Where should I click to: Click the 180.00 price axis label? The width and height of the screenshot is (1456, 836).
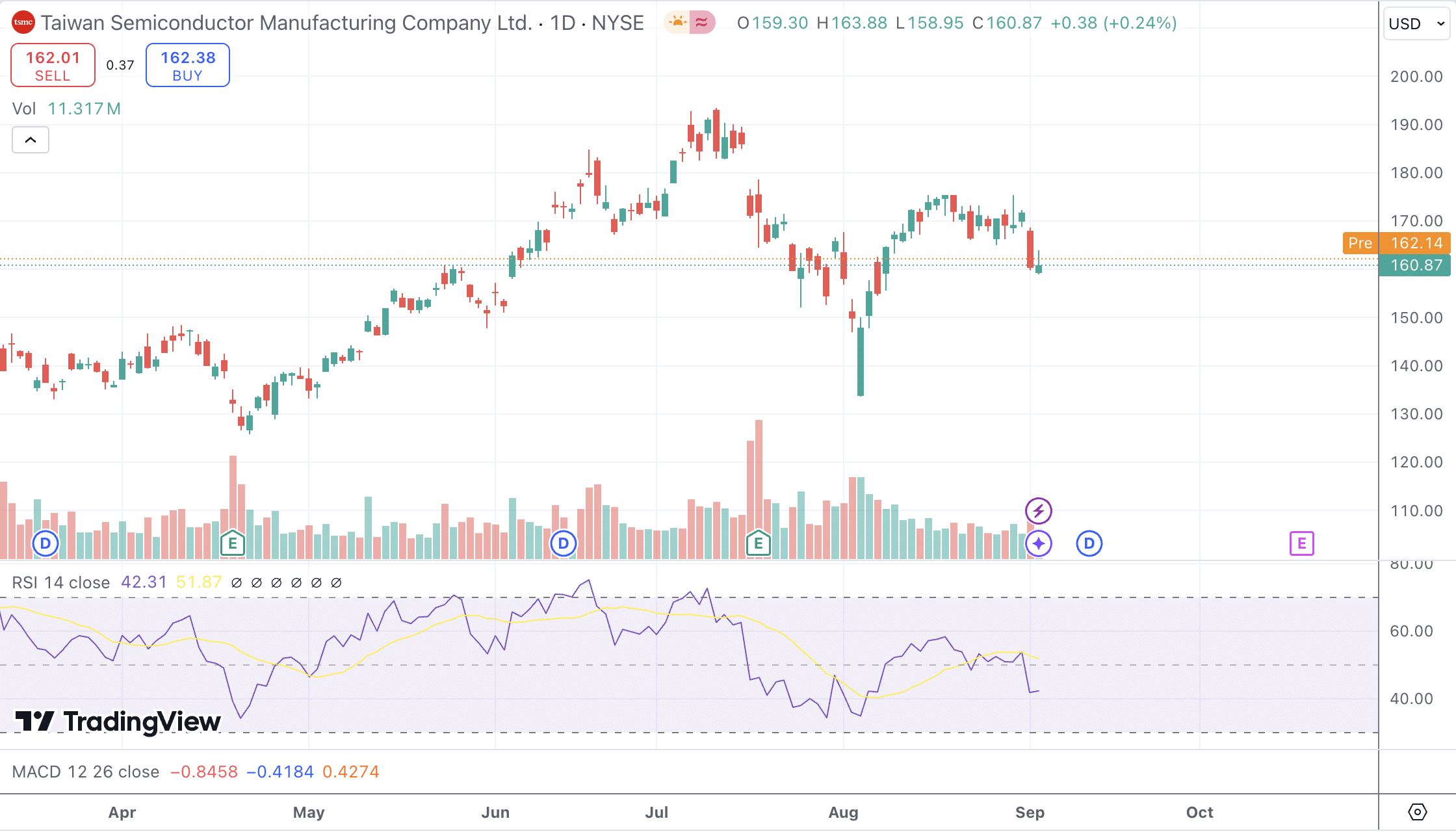click(x=1416, y=173)
